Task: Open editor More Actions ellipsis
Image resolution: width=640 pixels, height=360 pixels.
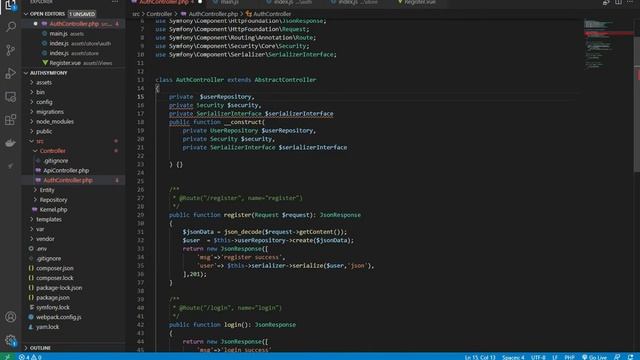Action: click(630, 2)
